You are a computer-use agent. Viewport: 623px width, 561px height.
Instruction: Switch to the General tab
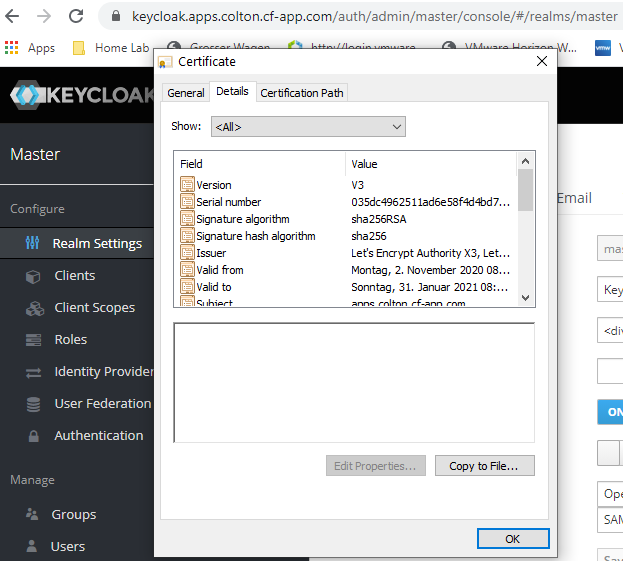tap(186, 93)
